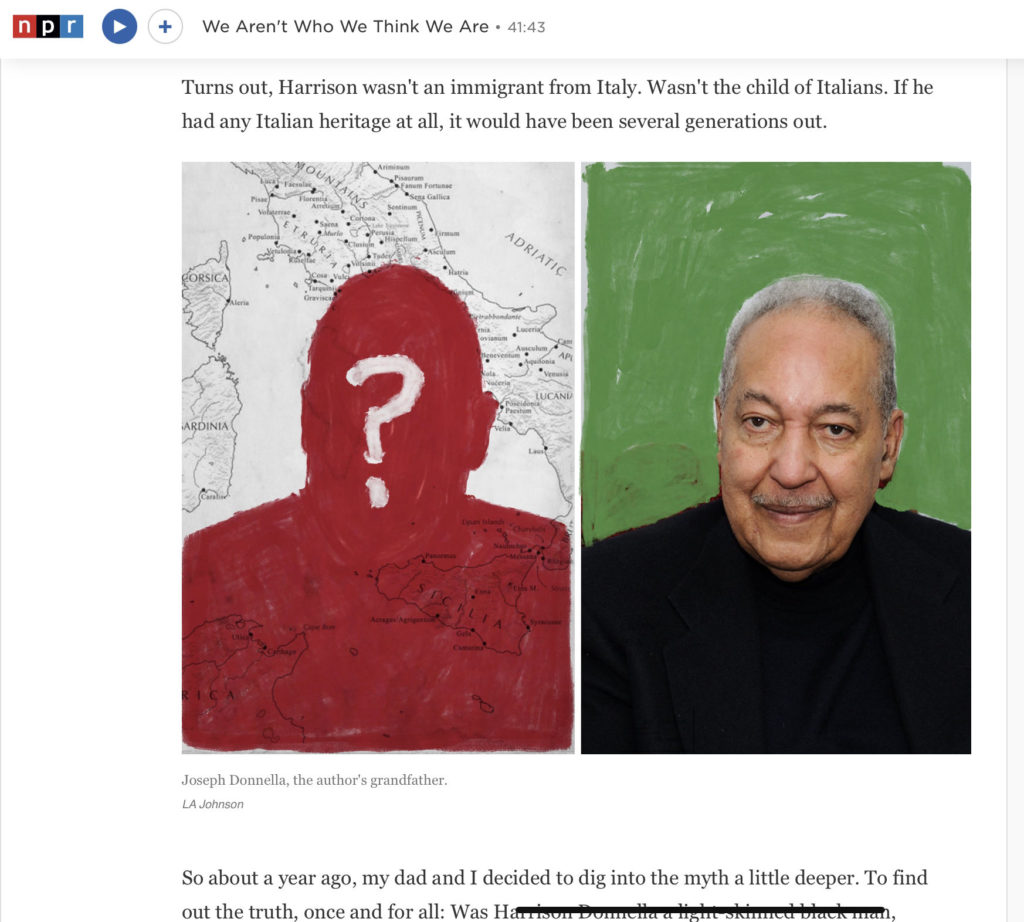The width and height of the screenshot is (1024, 922).
Task: Click the blue 'r' block in logo
Action: tap(72, 26)
